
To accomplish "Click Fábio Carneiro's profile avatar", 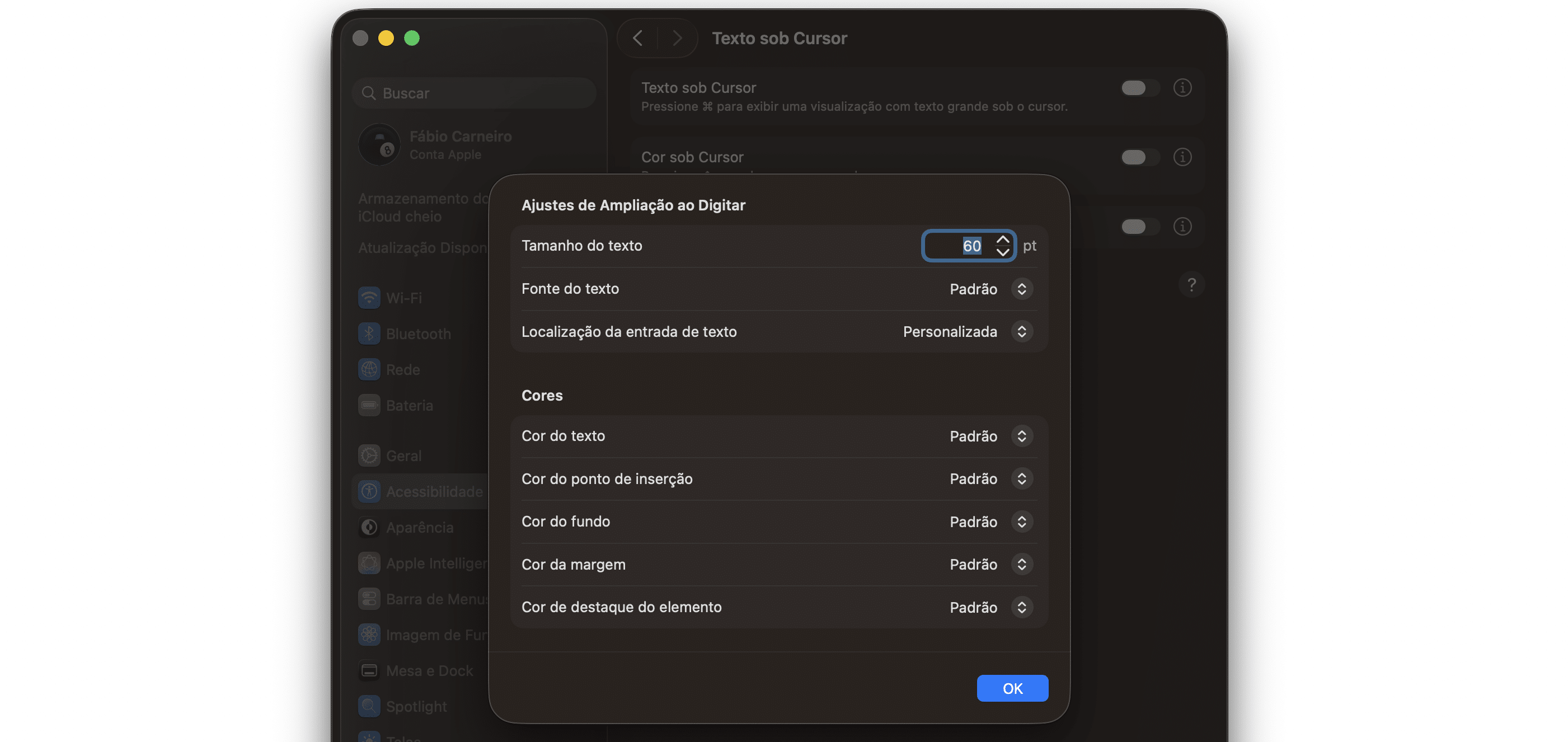I will tap(379, 145).
